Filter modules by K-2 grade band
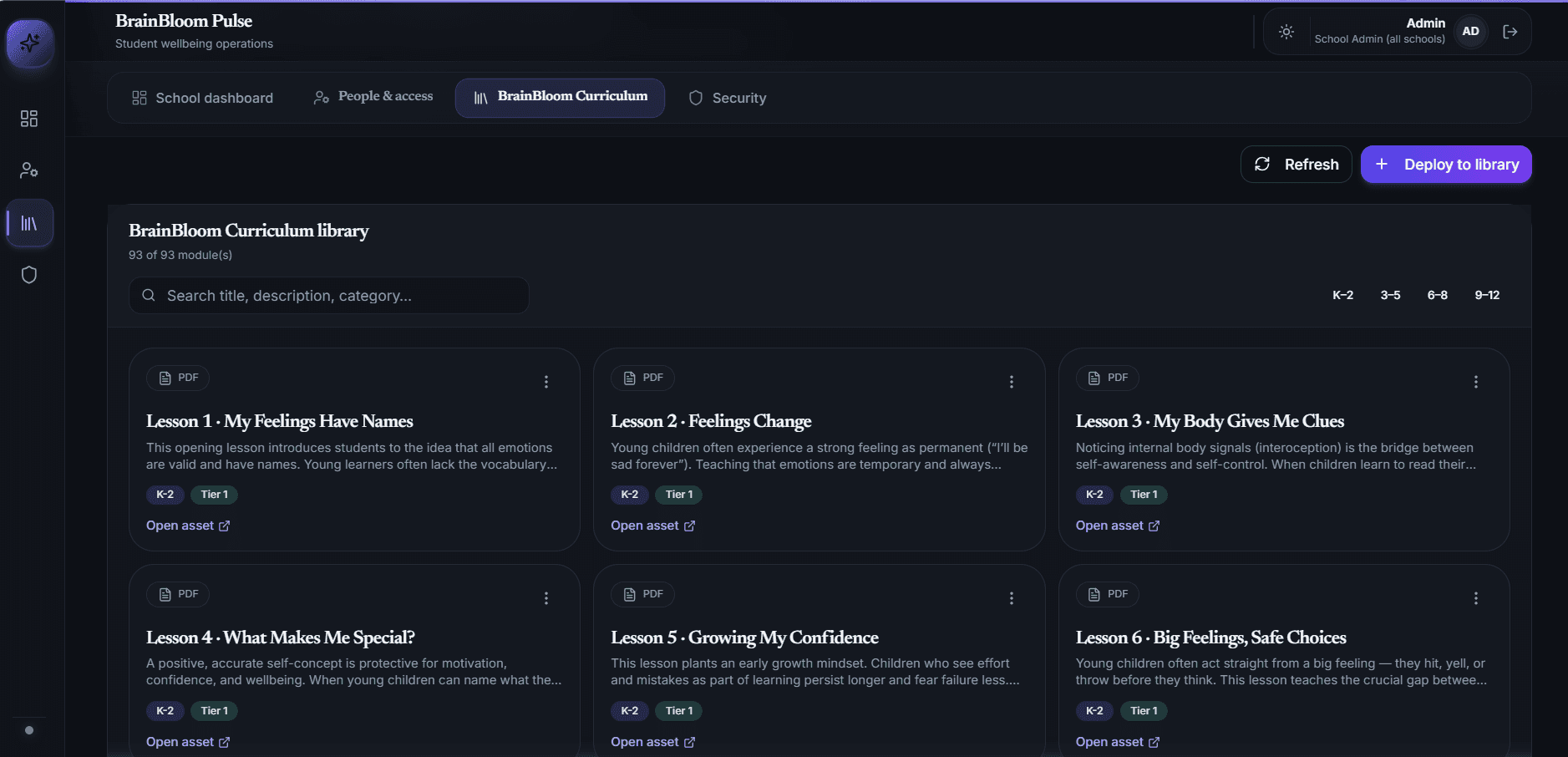Screen dimensions: 1568x757 coord(1343,295)
